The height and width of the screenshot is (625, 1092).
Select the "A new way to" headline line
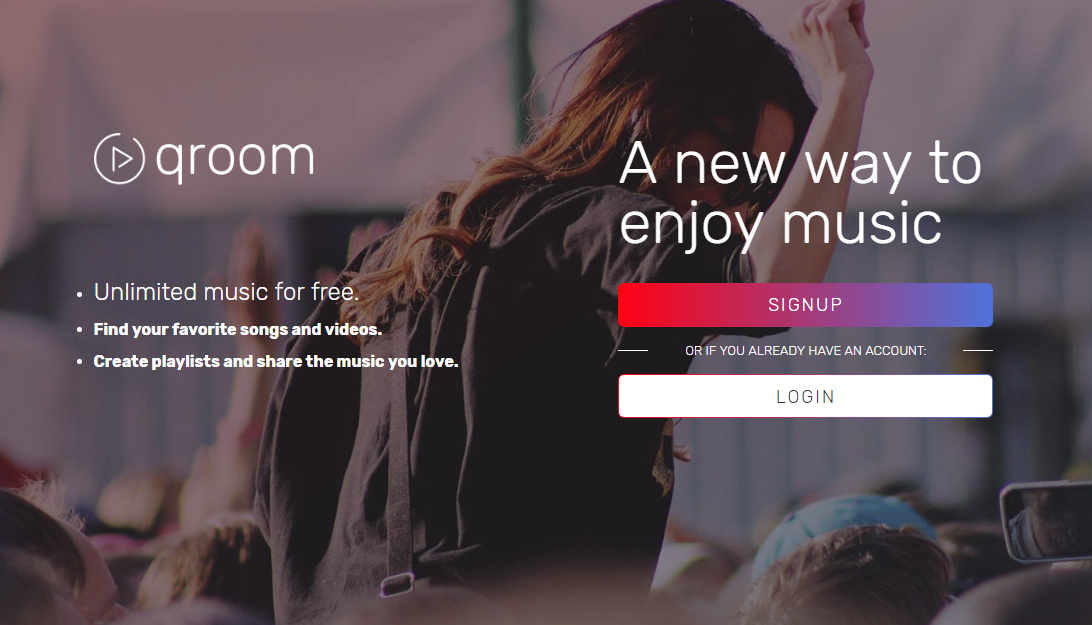click(x=800, y=163)
